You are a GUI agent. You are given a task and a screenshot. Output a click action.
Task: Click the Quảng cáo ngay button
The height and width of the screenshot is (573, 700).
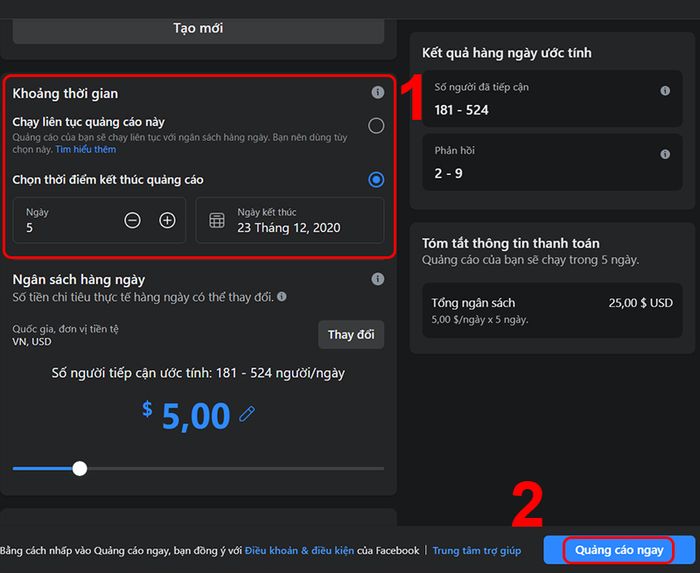click(619, 550)
